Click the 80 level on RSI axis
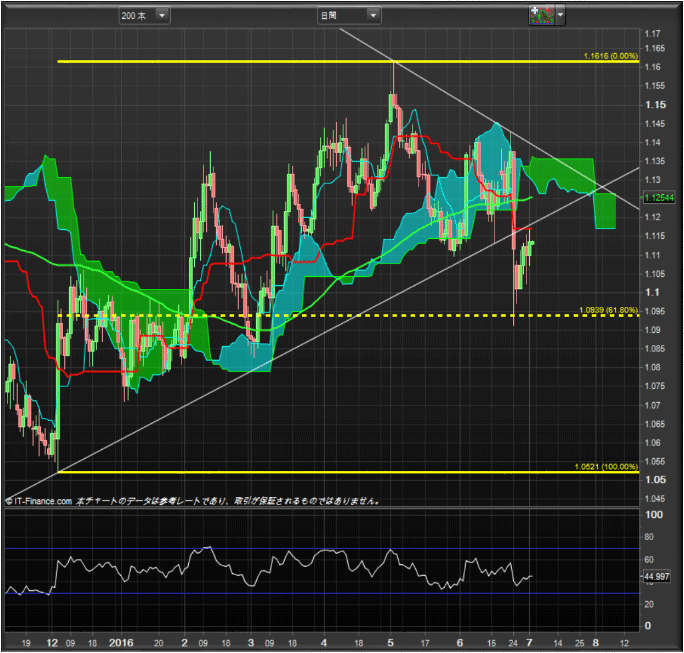This screenshot has height=653, width=684. pyautogui.click(x=649, y=537)
